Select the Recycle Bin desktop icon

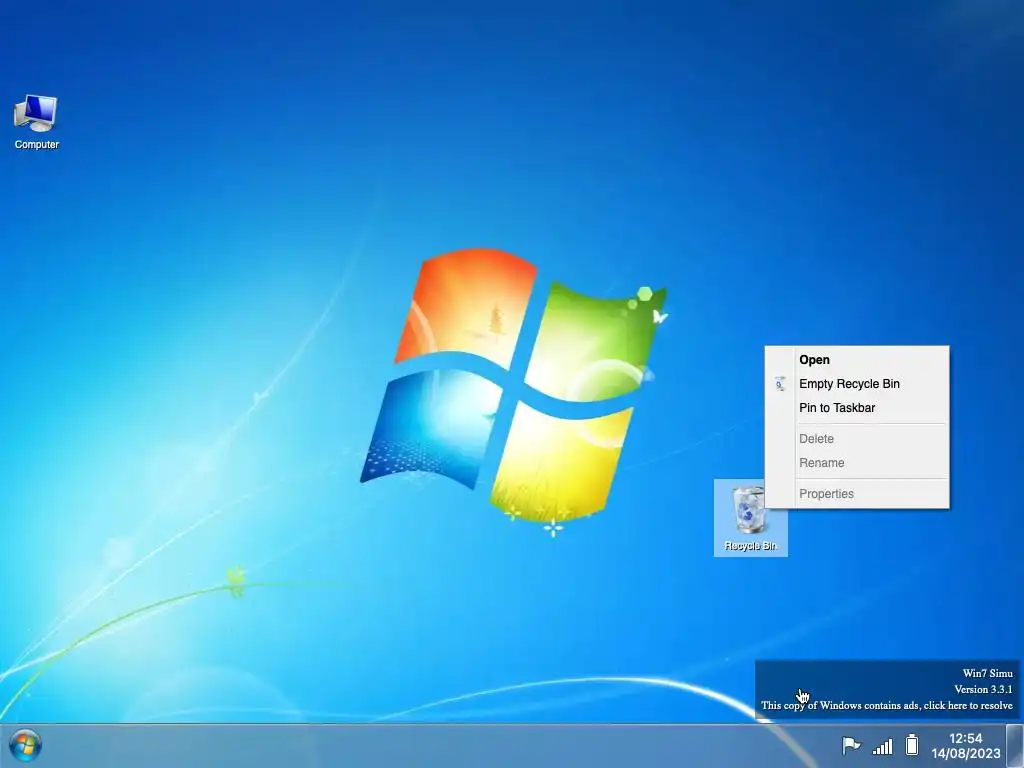(x=750, y=518)
